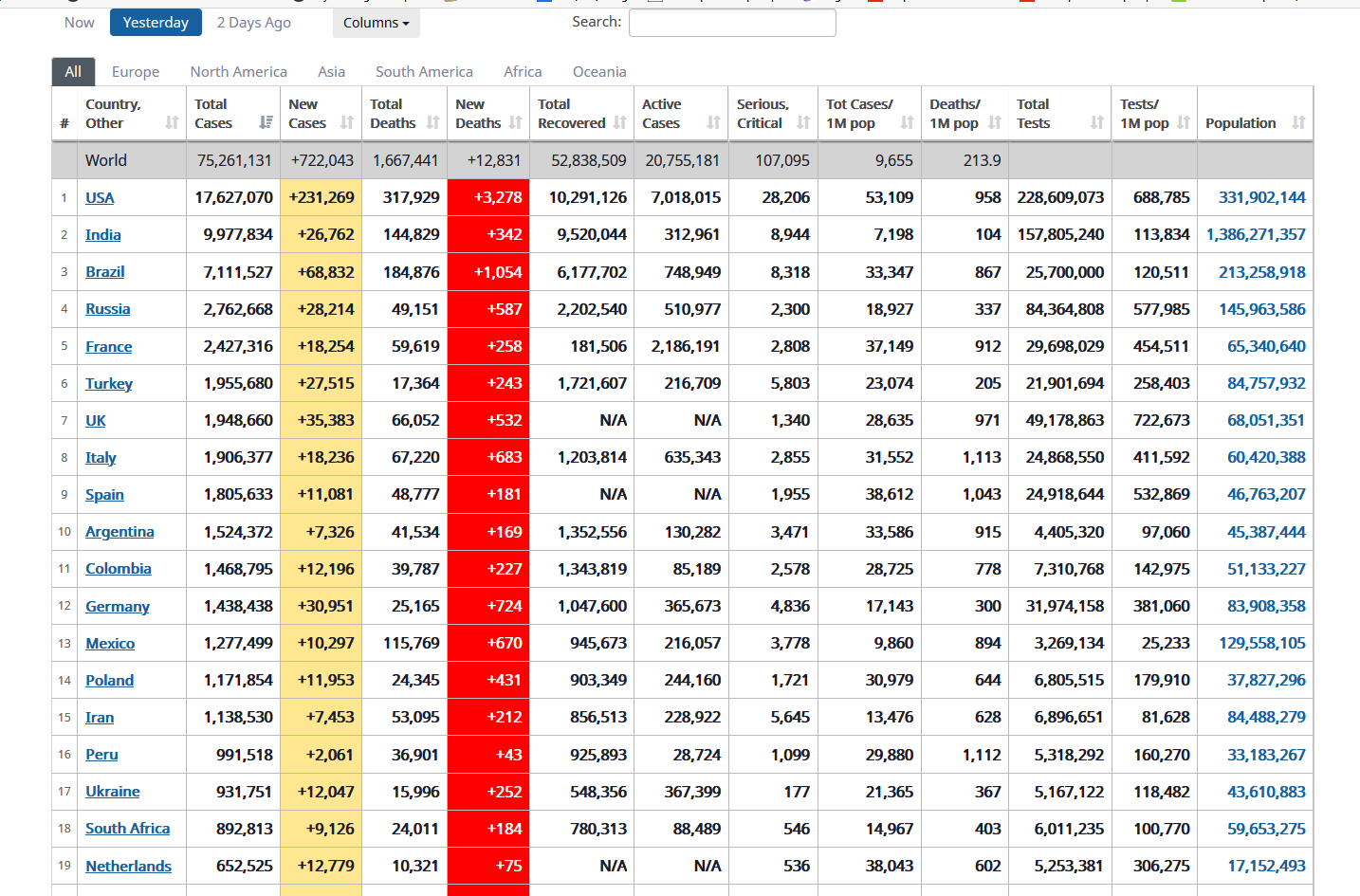Open the Ukraine country link
1360x896 pixels.
pos(113,792)
